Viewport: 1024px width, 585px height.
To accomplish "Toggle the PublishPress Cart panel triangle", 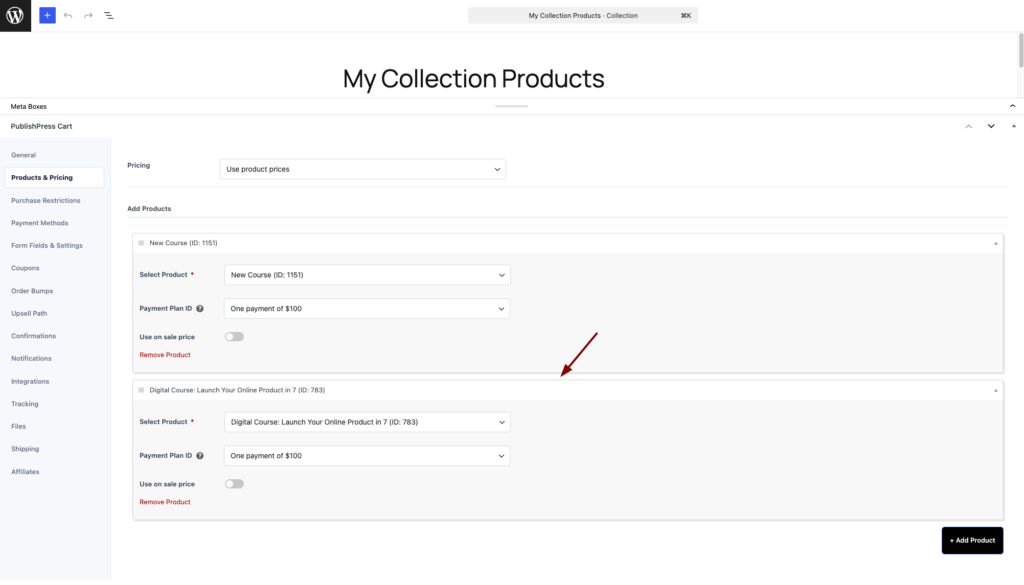I will (x=1014, y=126).
